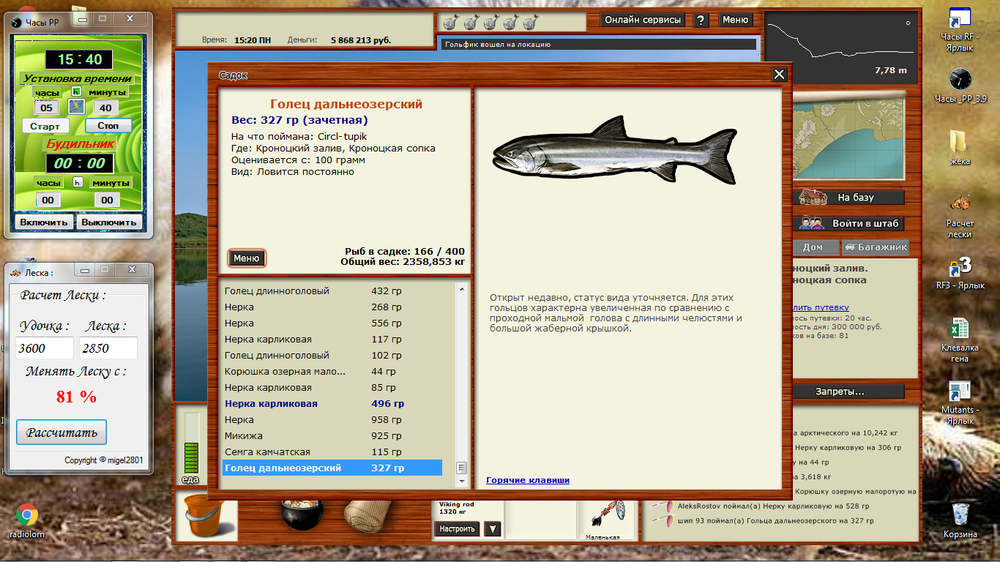Screen dimensions: 1000x562
Task: Open the Часы RF - Ярлык desktop shortcut
Action: pyautogui.click(x=959, y=29)
